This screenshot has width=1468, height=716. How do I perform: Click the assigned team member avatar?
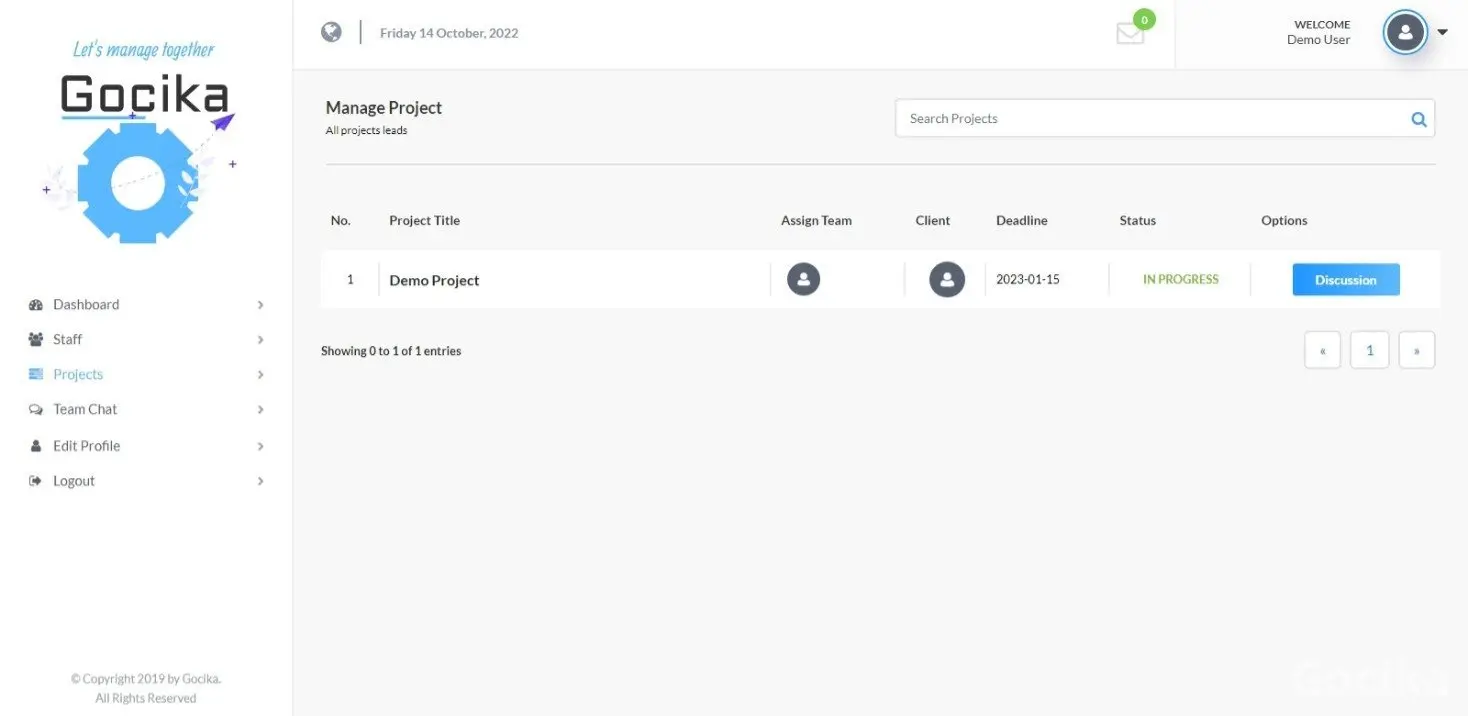pyautogui.click(x=803, y=279)
